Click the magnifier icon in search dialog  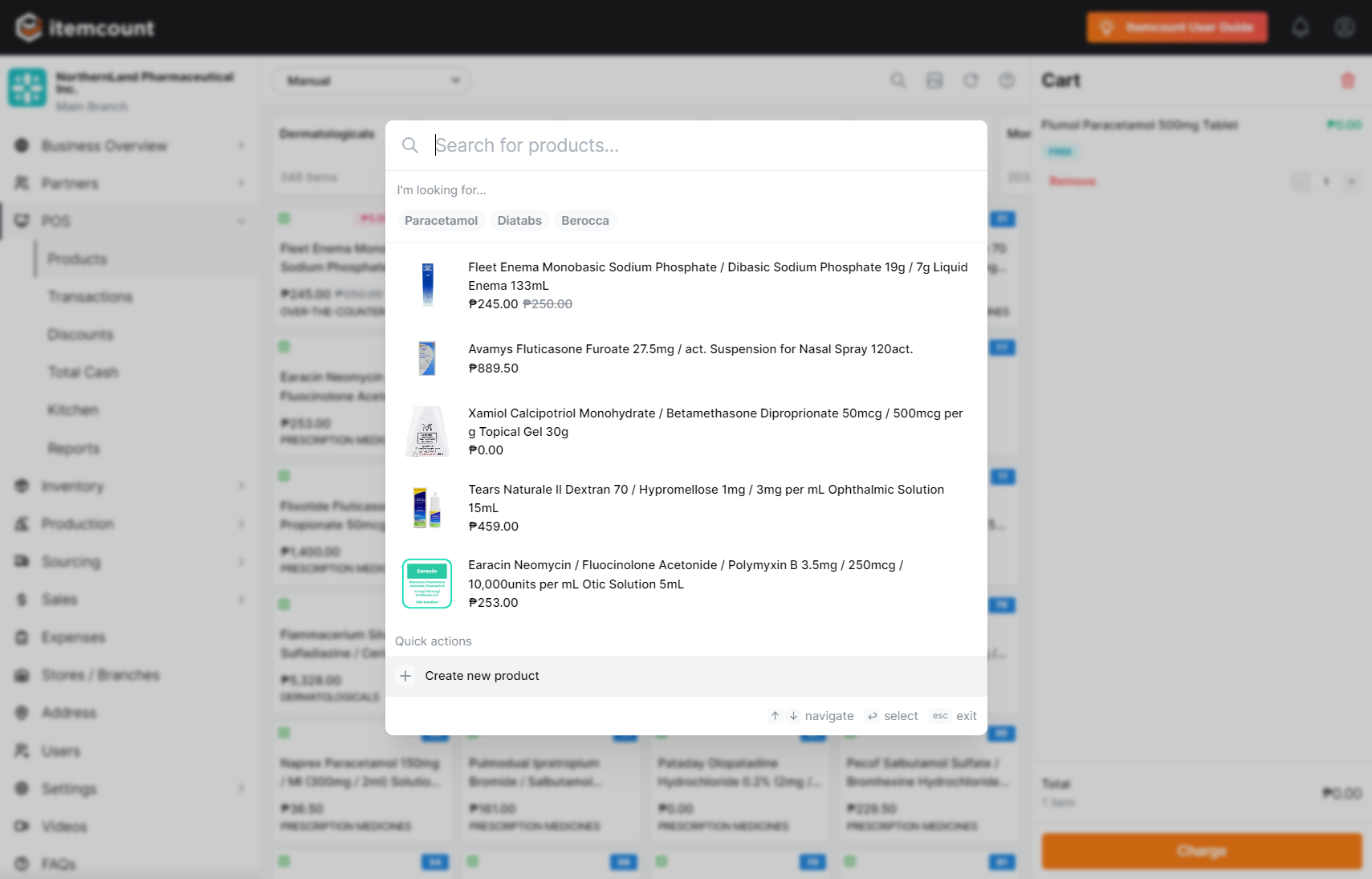coord(410,145)
